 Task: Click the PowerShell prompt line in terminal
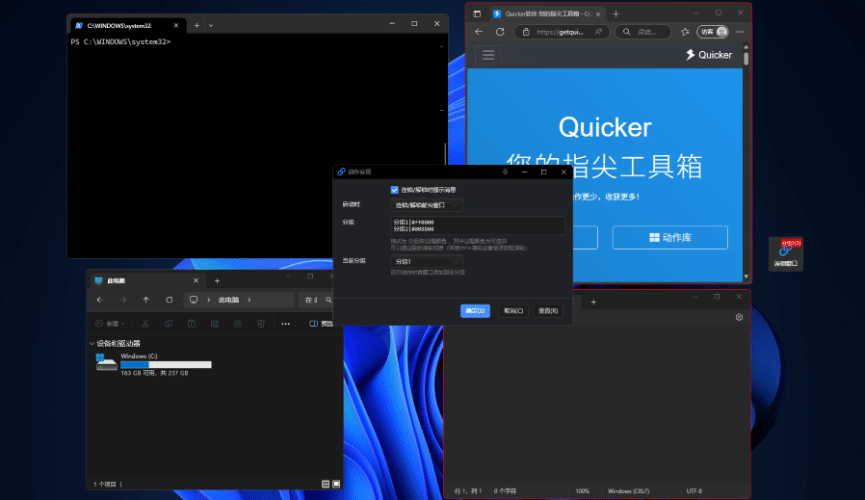tap(121, 42)
